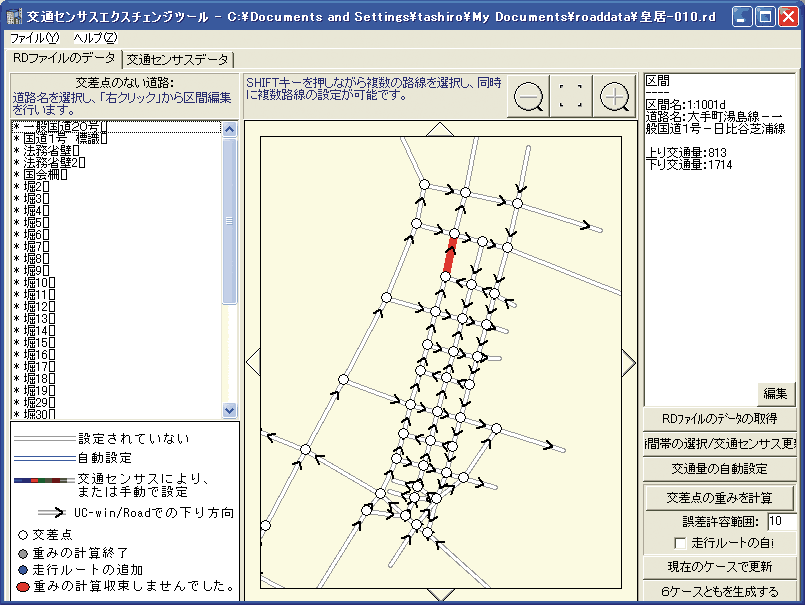Select 堀3 in road list
The image size is (805, 605).
pyautogui.click(x=117, y=199)
